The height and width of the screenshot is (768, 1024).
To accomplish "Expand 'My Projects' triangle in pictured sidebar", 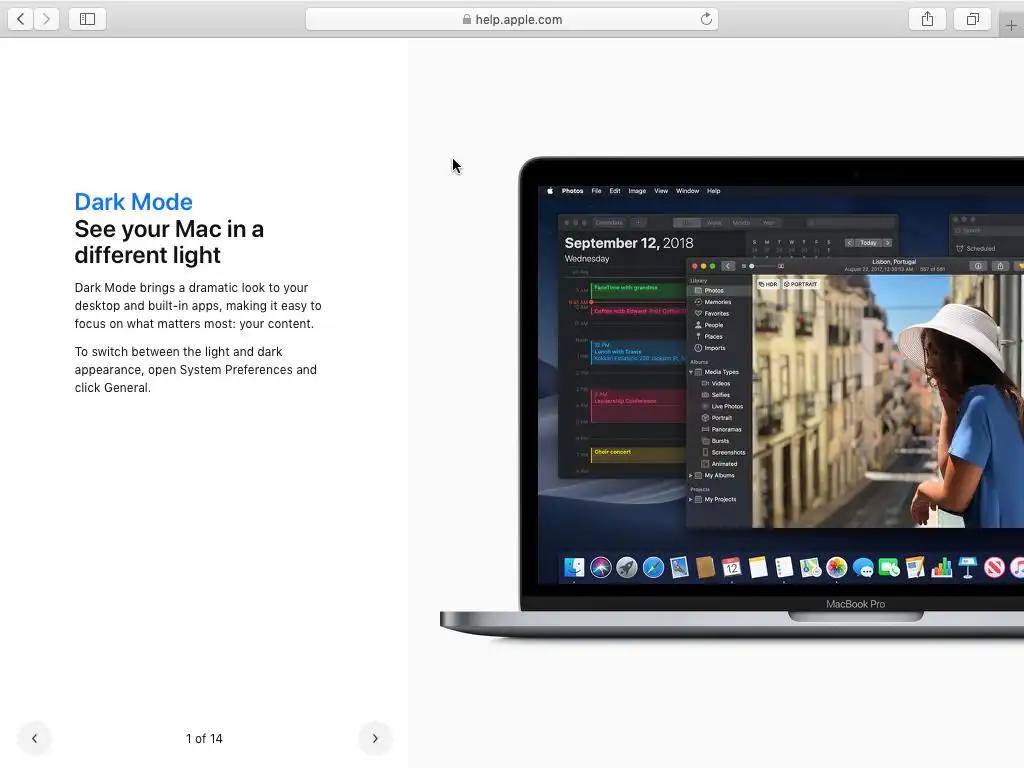I will pos(691,500).
